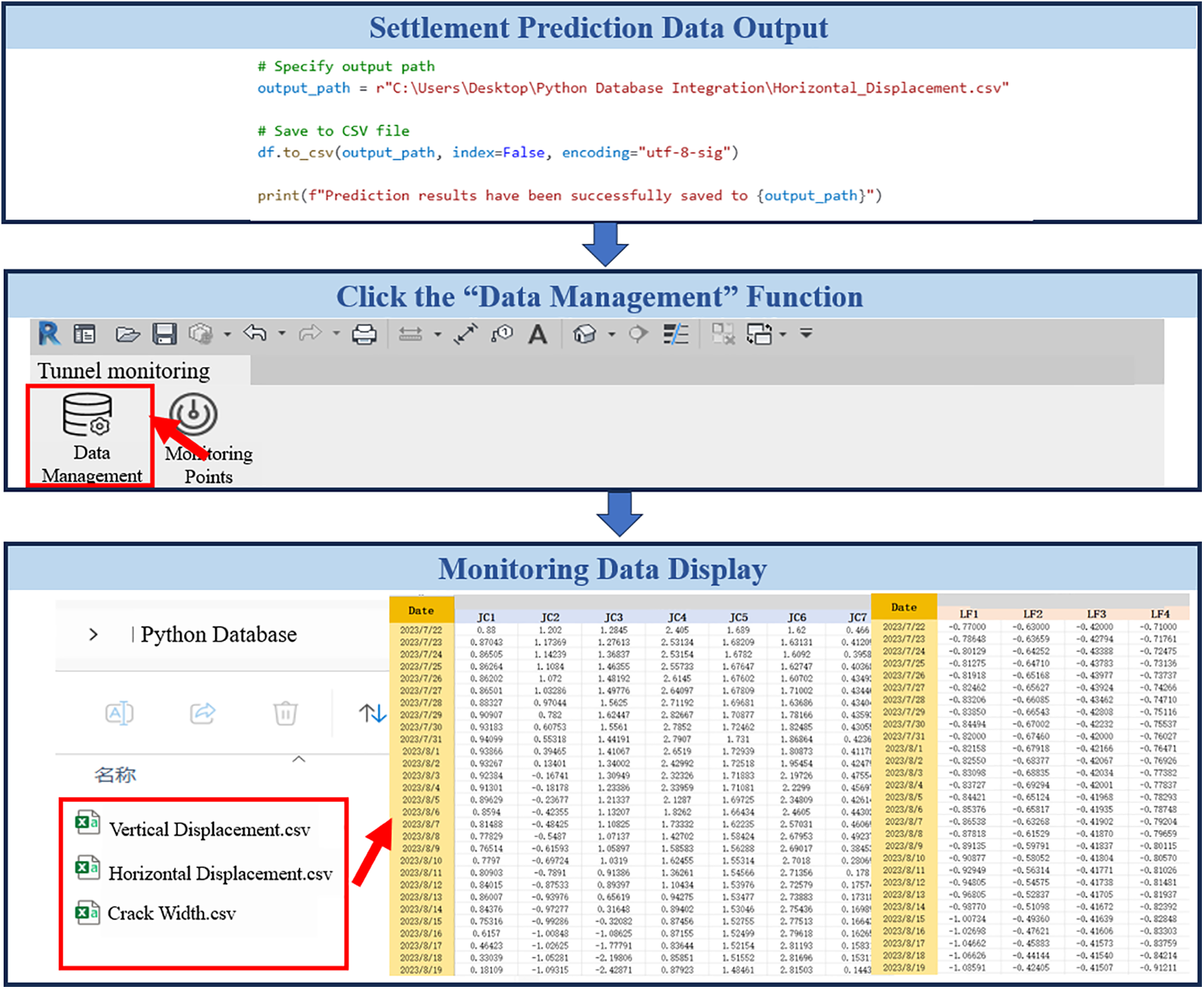
Task: Select the Text tool letter A icon
Action: pos(538,334)
